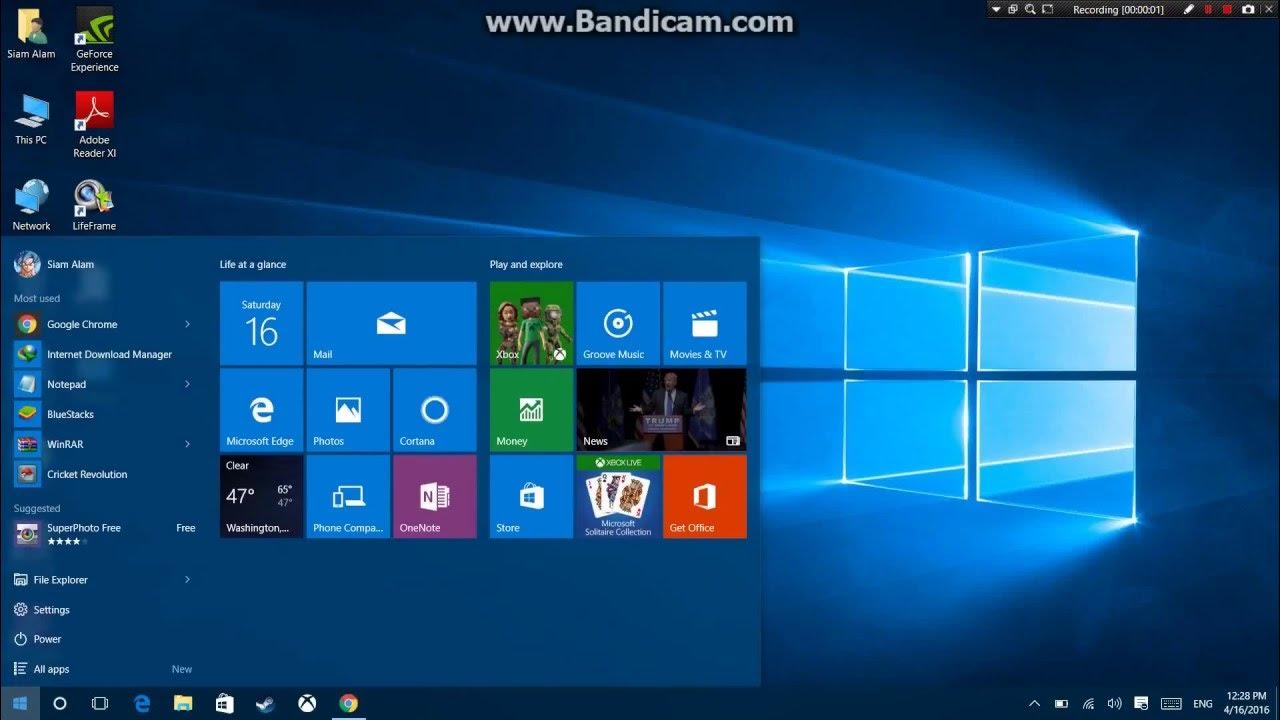This screenshot has height=720, width=1280.
Task: Open battery status in system tray
Action: [x=1062, y=704]
